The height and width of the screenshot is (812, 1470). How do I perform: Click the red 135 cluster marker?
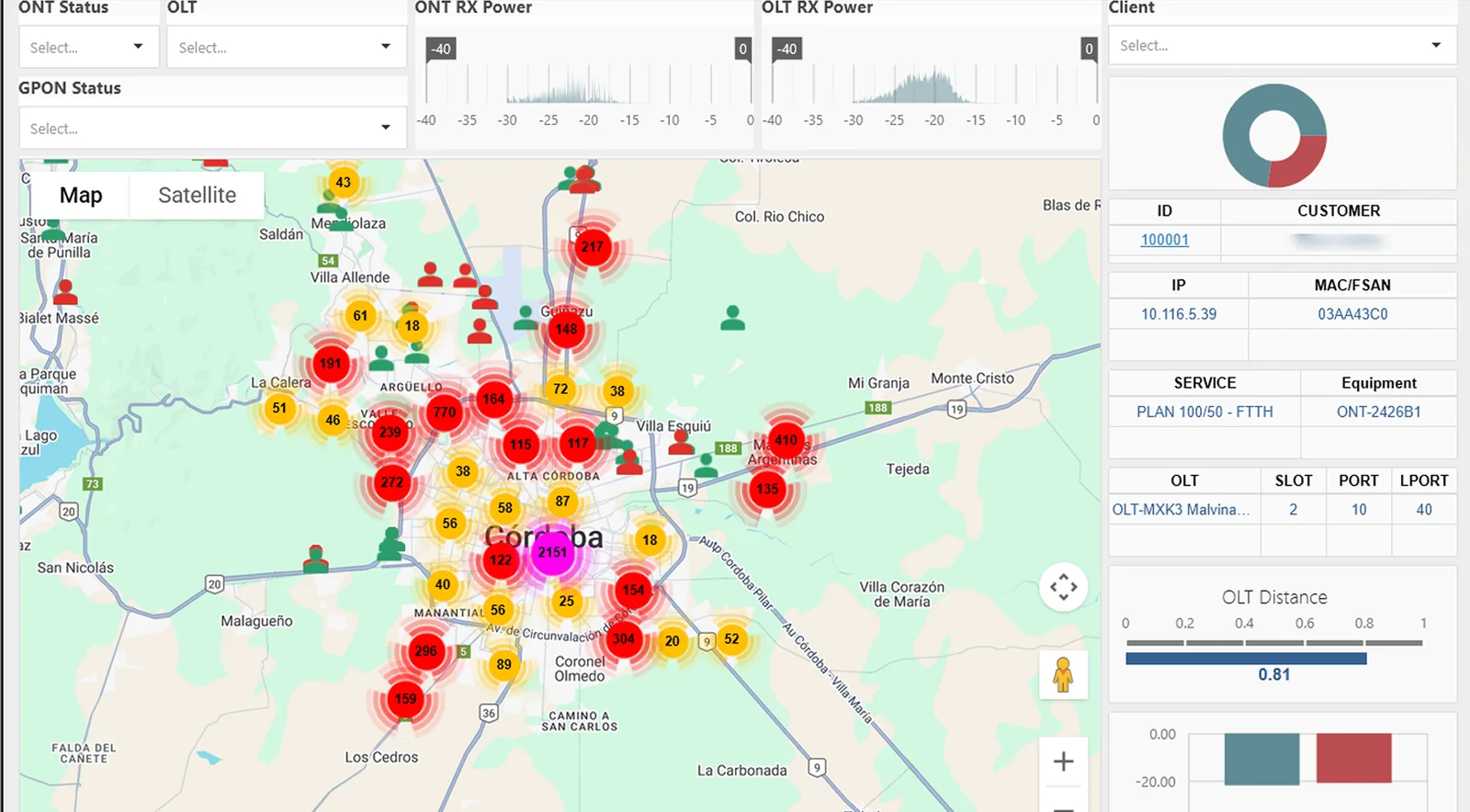[767, 489]
